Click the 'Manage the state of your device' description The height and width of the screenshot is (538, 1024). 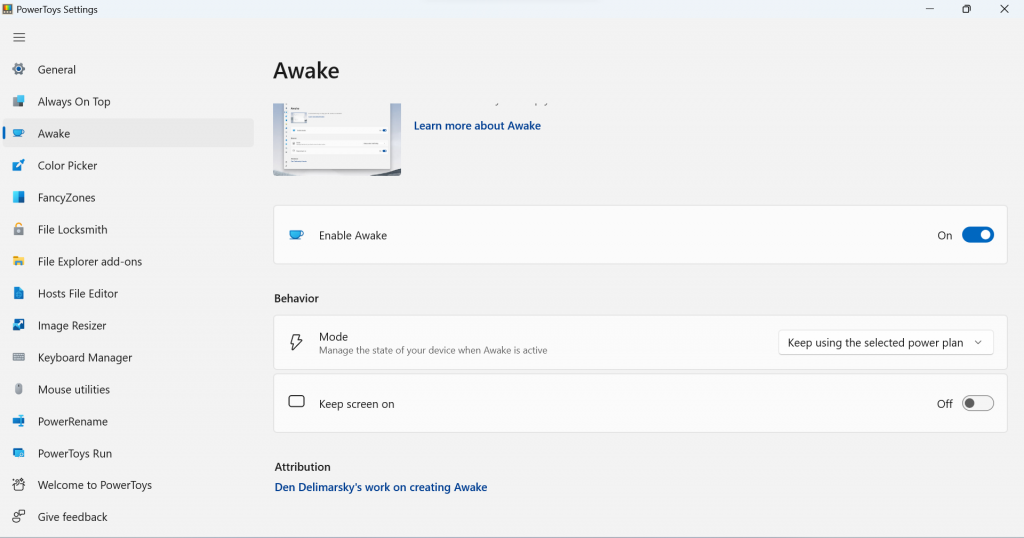[433, 351]
